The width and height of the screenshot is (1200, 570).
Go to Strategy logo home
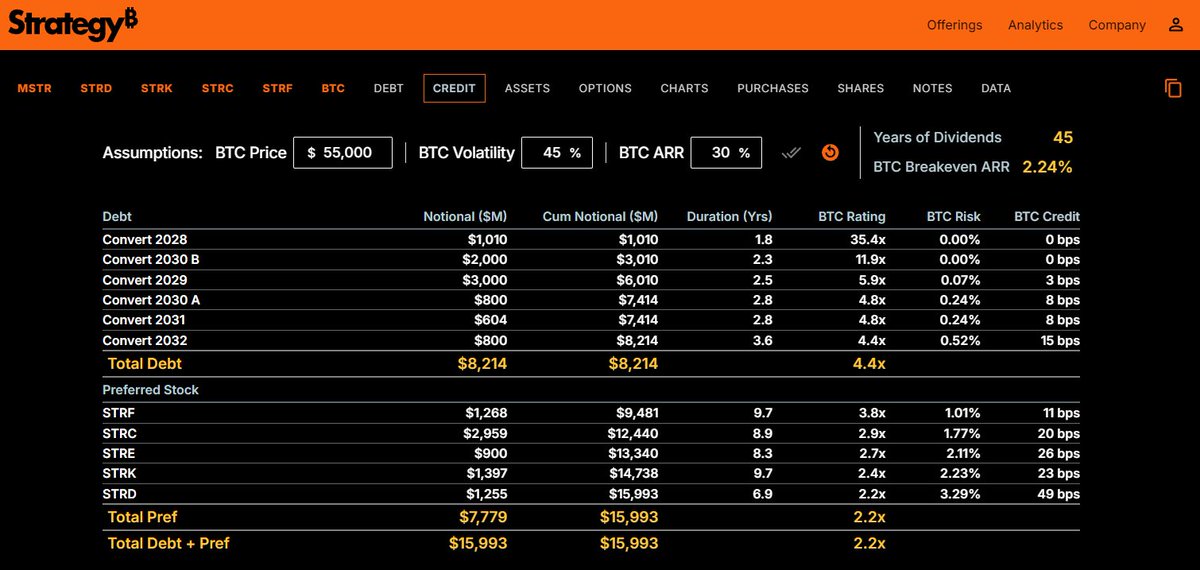(73, 24)
